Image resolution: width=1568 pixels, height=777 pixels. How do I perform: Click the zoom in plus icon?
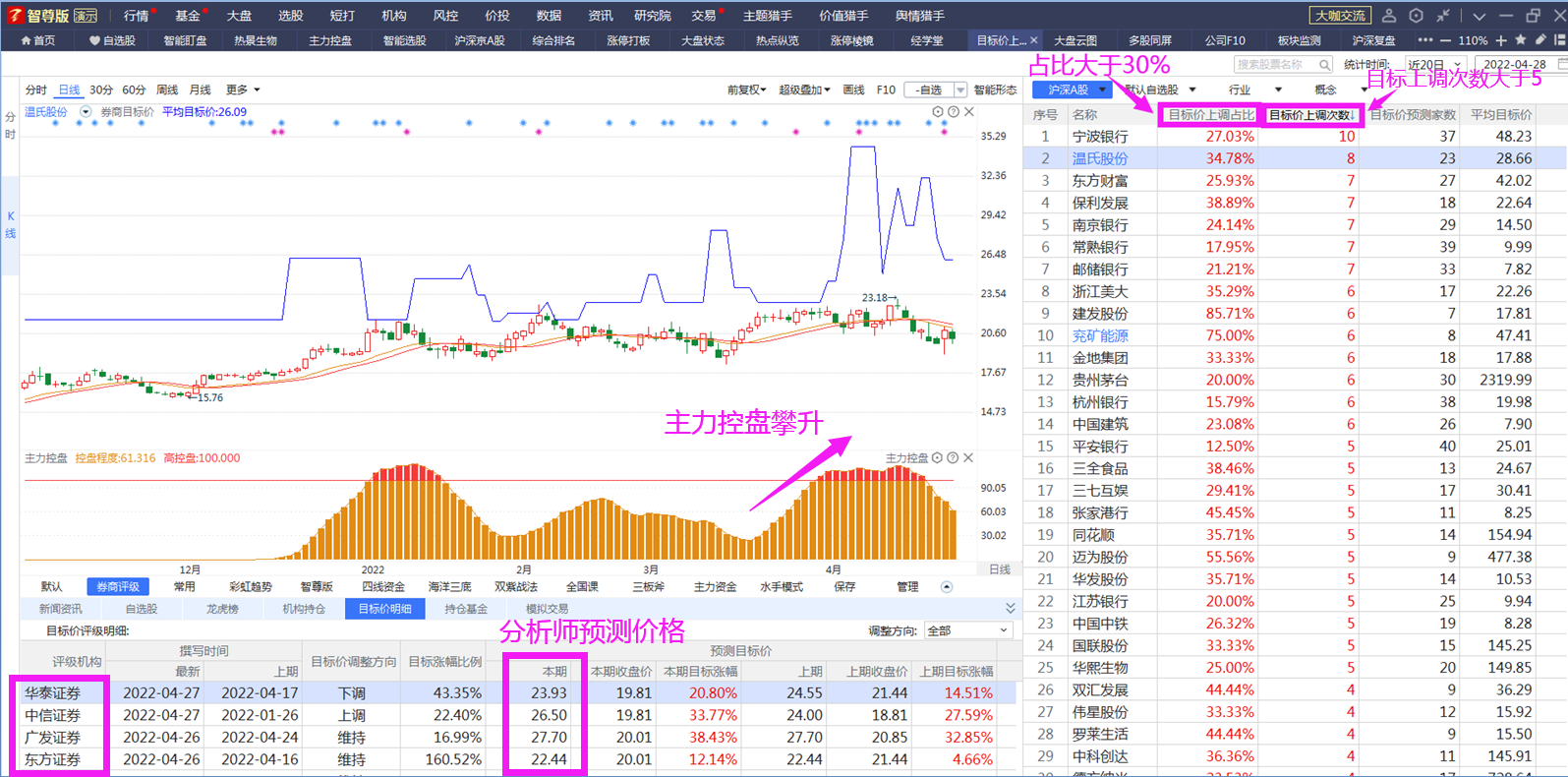[x=1501, y=40]
